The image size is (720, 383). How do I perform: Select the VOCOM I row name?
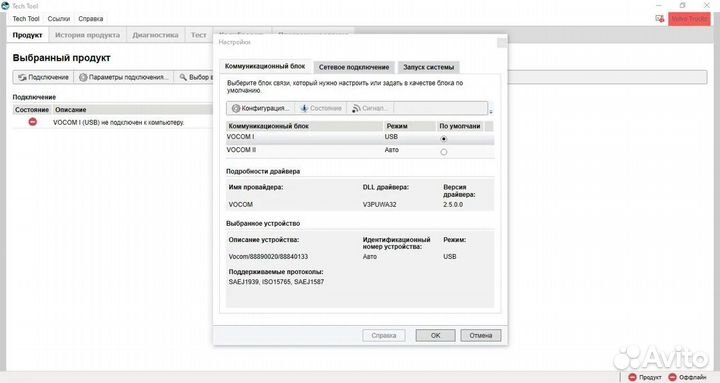pyautogui.click(x=240, y=137)
